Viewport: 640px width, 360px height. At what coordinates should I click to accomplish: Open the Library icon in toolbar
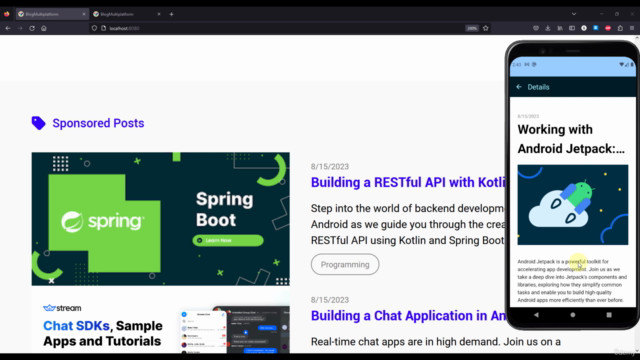click(560, 28)
